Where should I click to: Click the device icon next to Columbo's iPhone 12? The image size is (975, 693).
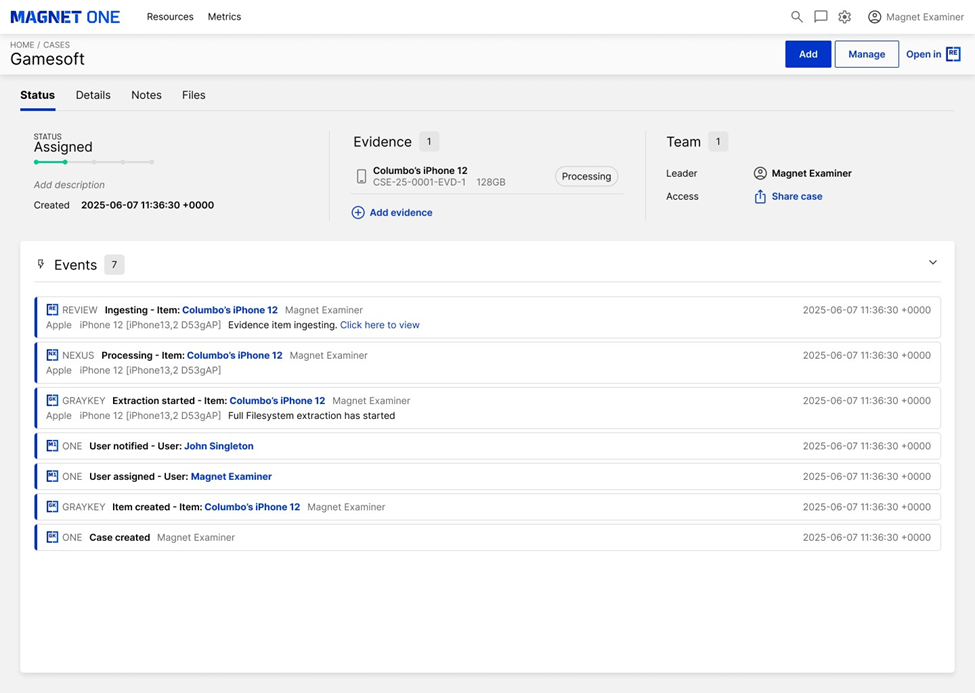pos(362,176)
